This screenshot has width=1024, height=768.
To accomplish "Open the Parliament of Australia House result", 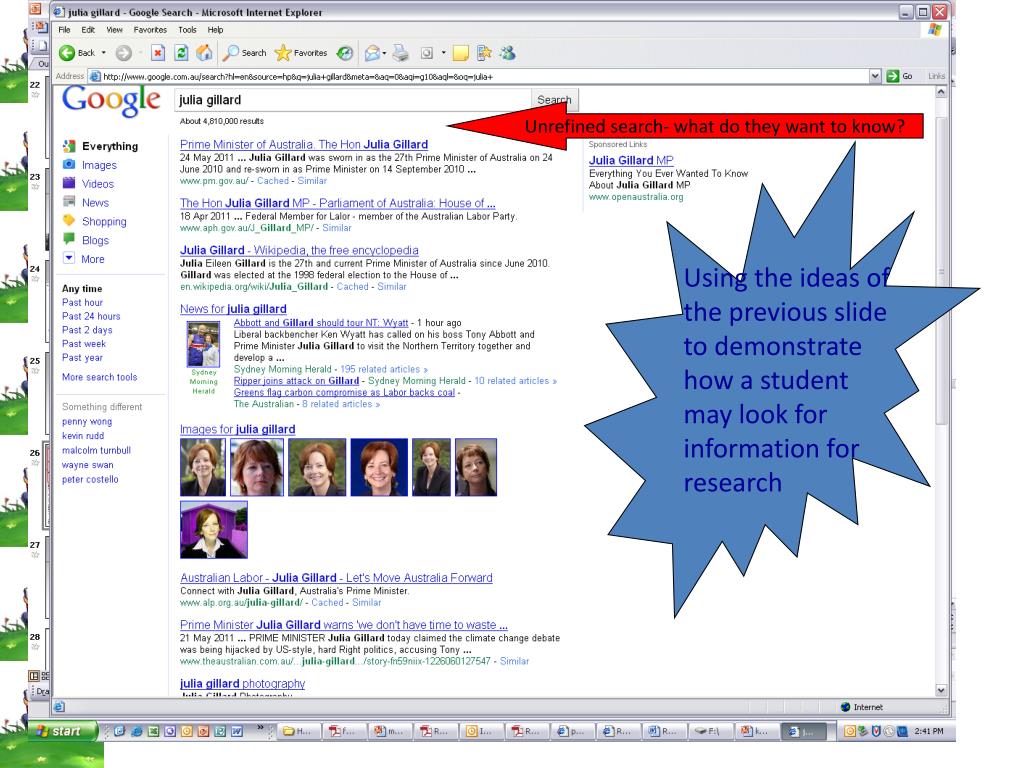I will pos(338,203).
